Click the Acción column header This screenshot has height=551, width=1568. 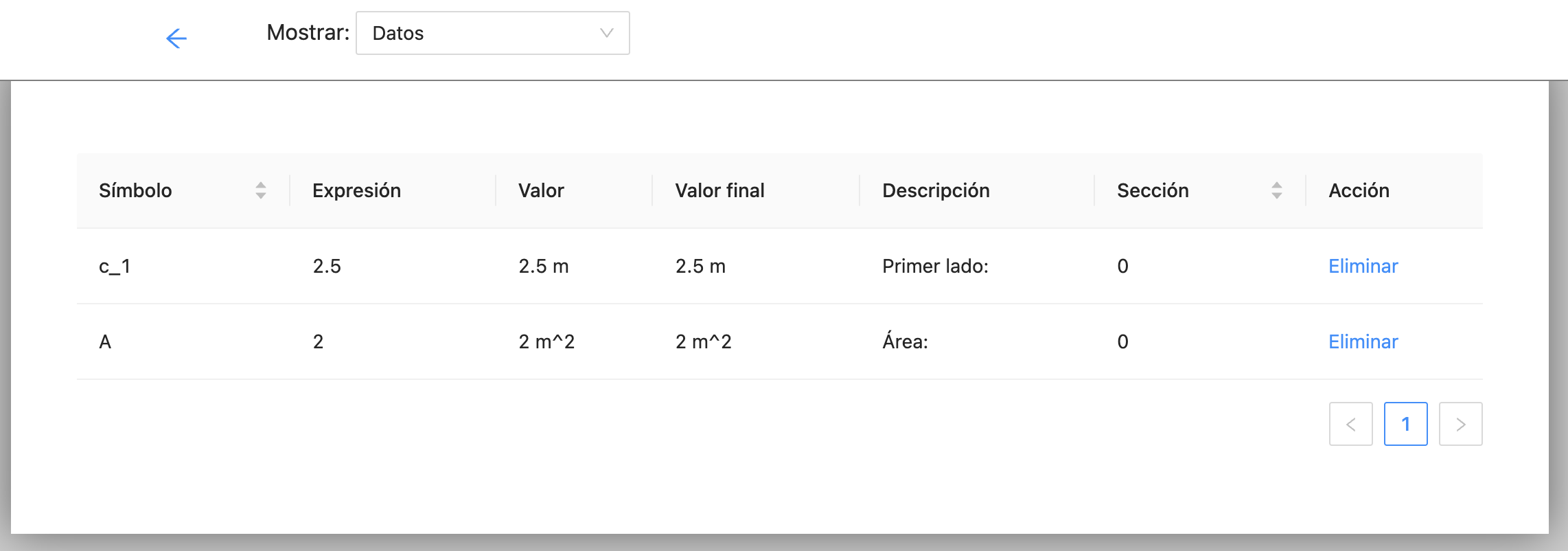[x=1394, y=190]
